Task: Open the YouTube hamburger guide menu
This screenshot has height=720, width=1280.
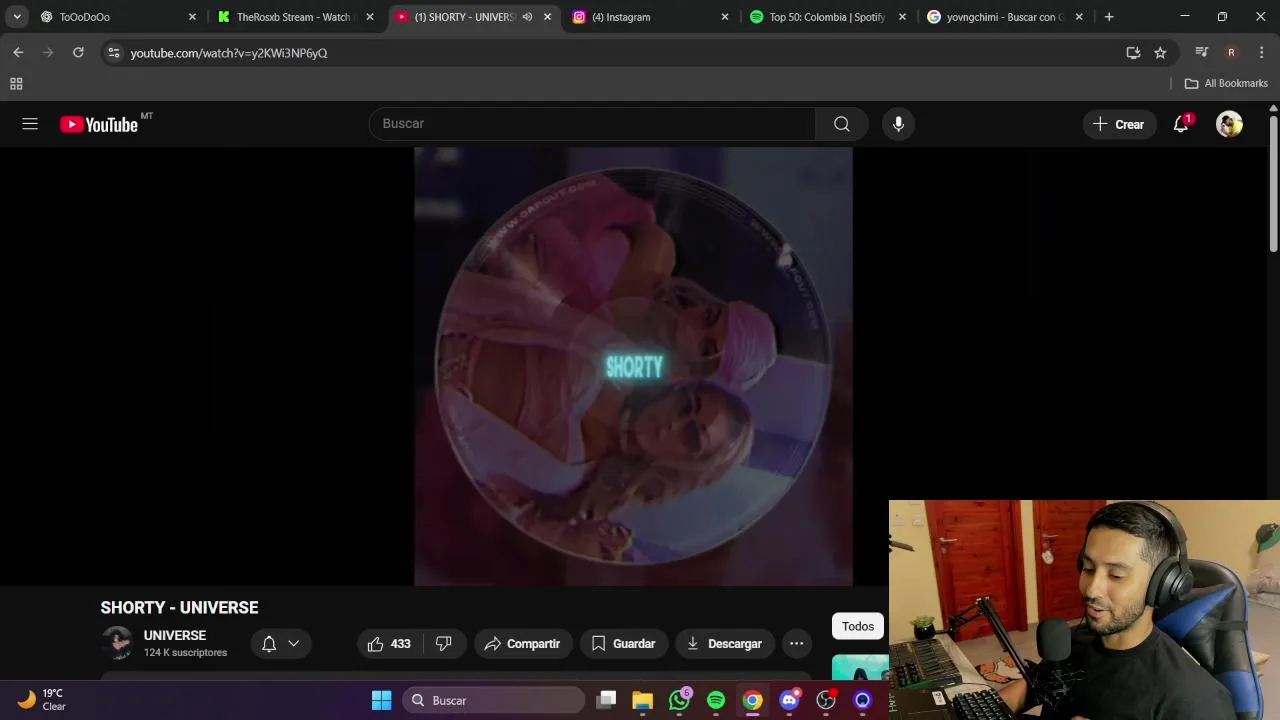Action: [x=30, y=124]
